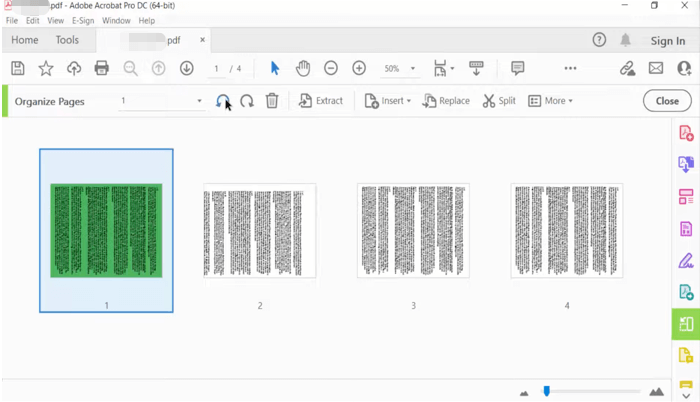Open Create PDF tool in right sidebar
The width and height of the screenshot is (700, 402).
tap(686, 133)
